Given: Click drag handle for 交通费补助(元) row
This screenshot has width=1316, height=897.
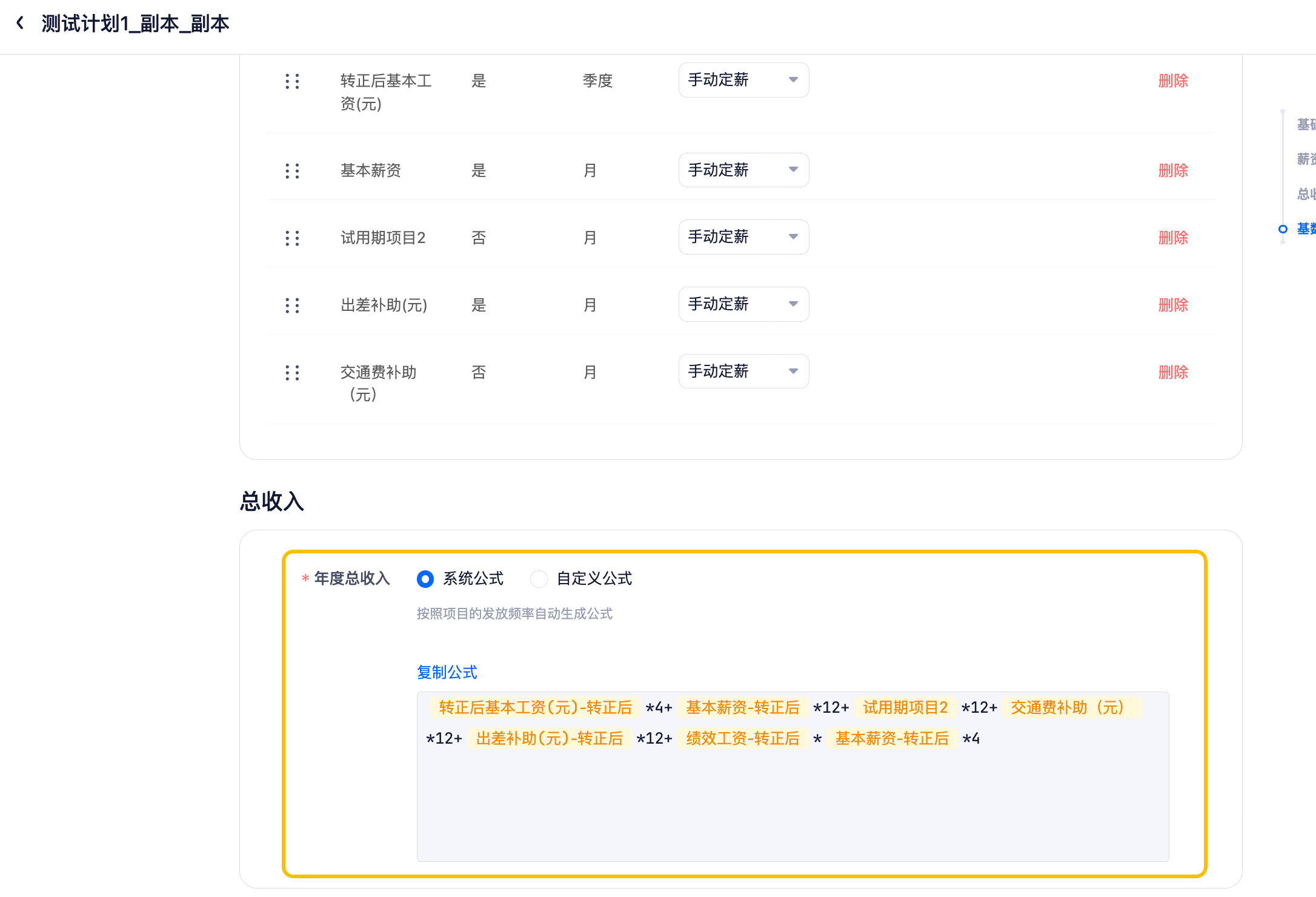Looking at the screenshot, I should [292, 373].
